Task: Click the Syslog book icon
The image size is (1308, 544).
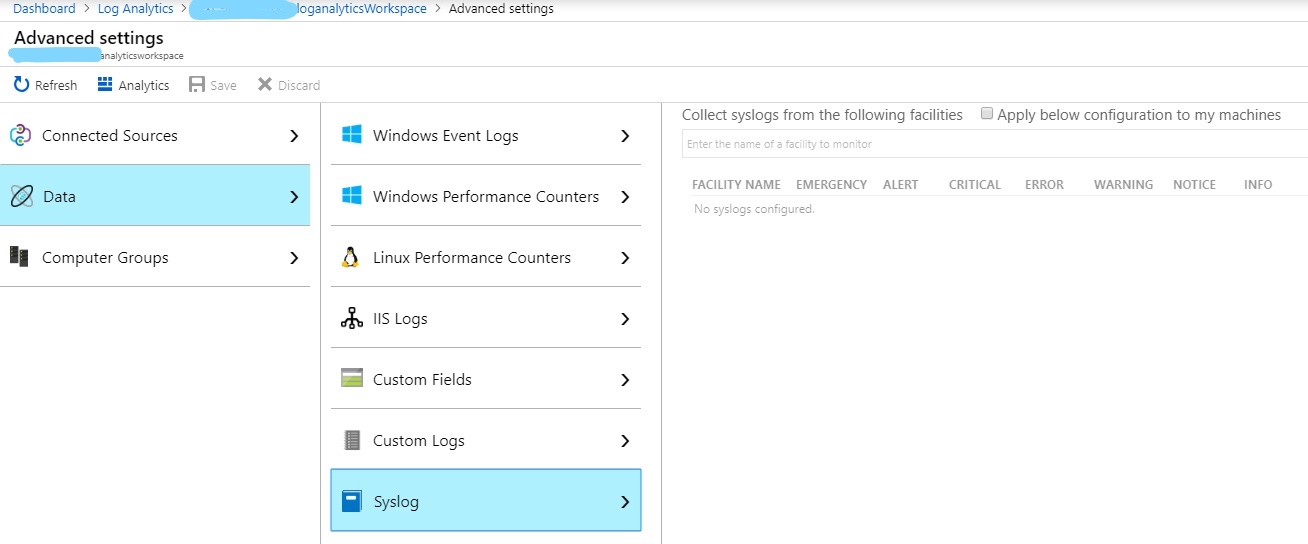Action: (351, 501)
